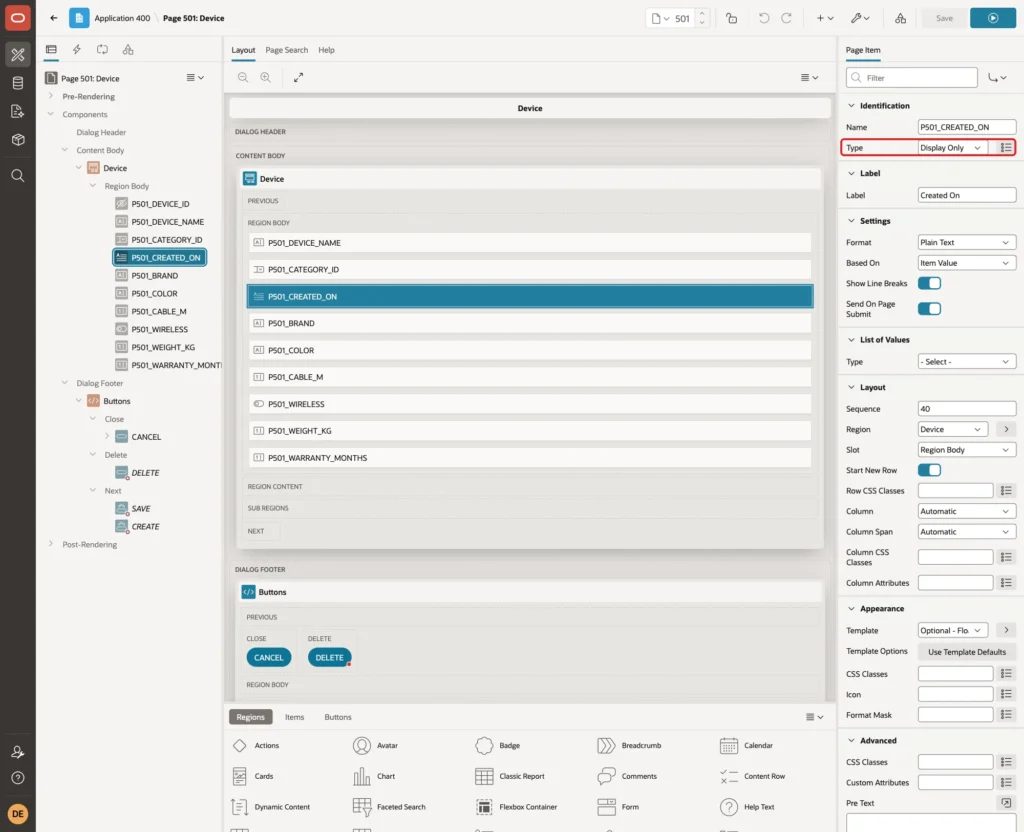1024x832 pixels.
Task: Switch to Processing tab icon in tree pane
Action: tap(102, 50)
